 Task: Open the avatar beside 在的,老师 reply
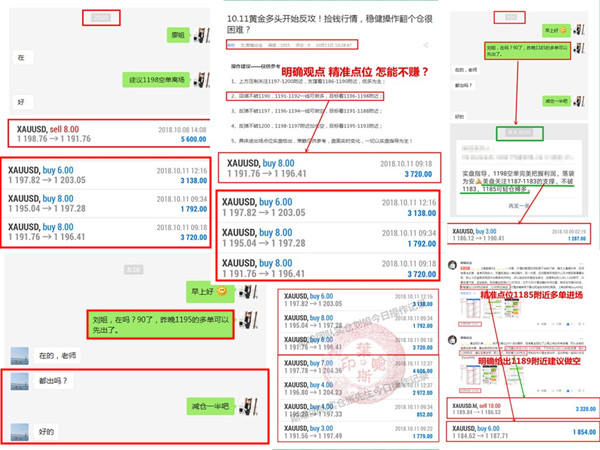click(x=20, y=356)
